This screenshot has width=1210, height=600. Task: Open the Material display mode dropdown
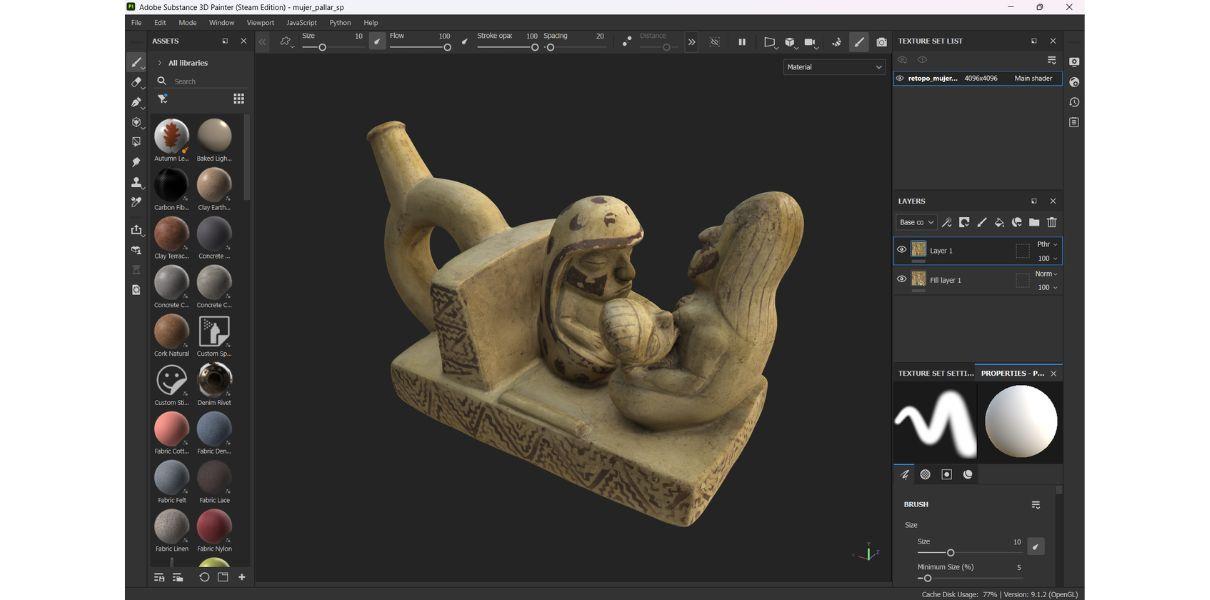pyautogui.click(x=833, y=66)
